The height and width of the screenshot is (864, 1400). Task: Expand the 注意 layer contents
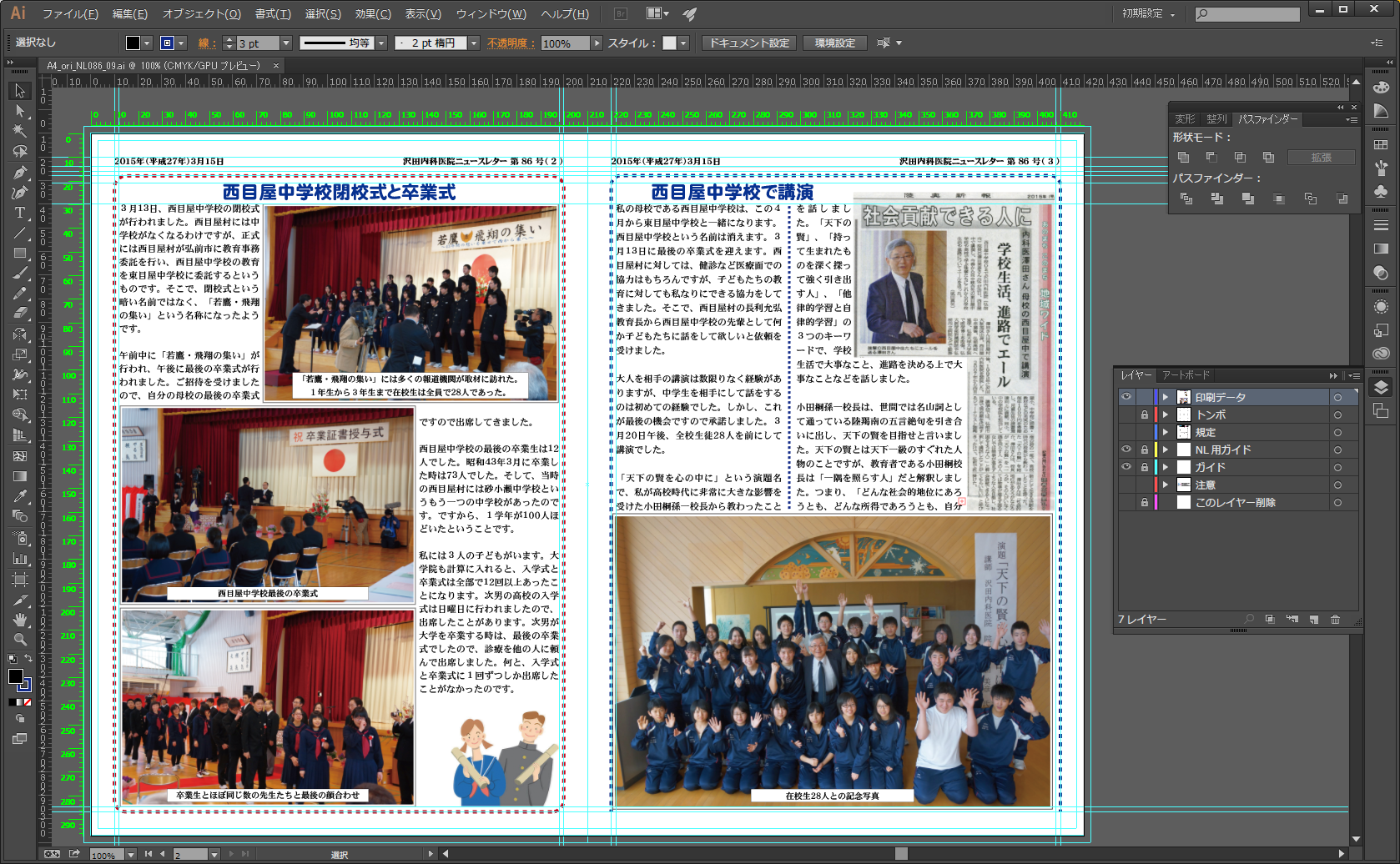pos(1166,485)
